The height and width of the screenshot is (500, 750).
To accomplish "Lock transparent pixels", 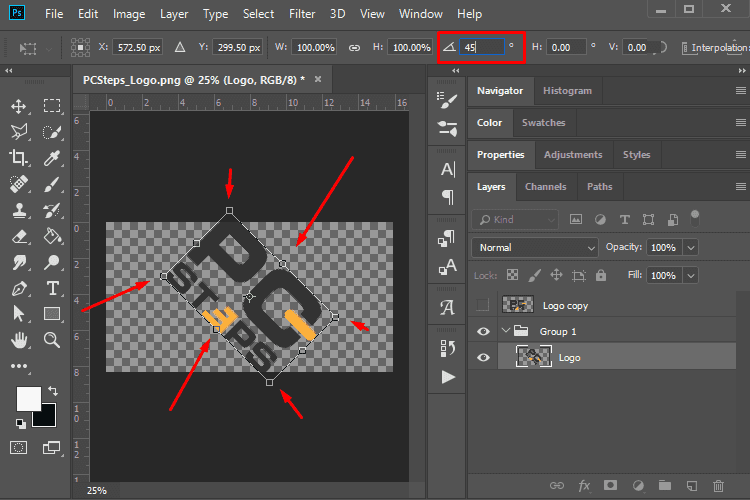I will coord(512,275).
